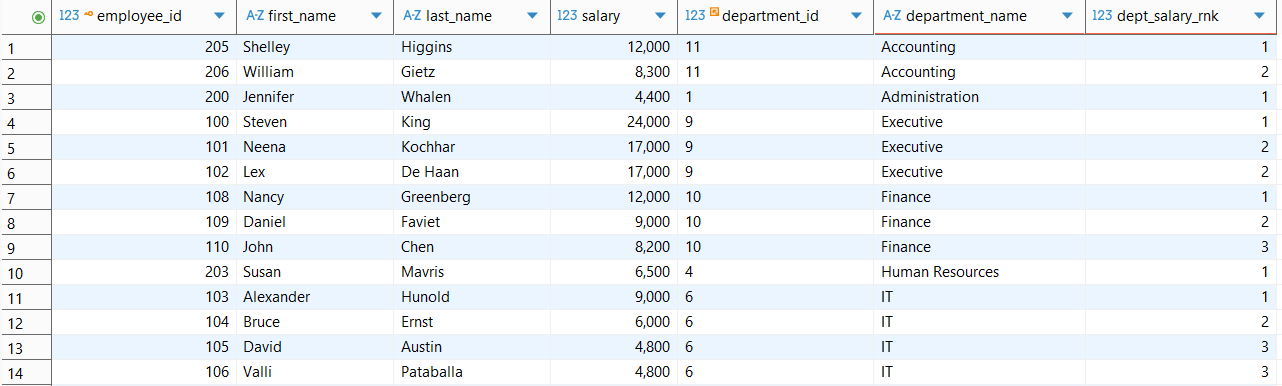1282x386 pixels.
Task: Select the cell with salary 8,300
Action: click(x=614, y=72)
